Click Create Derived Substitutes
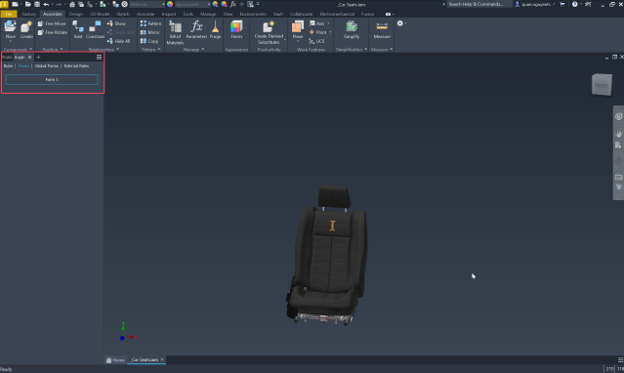624x373 pixels. tap(269, 32)
